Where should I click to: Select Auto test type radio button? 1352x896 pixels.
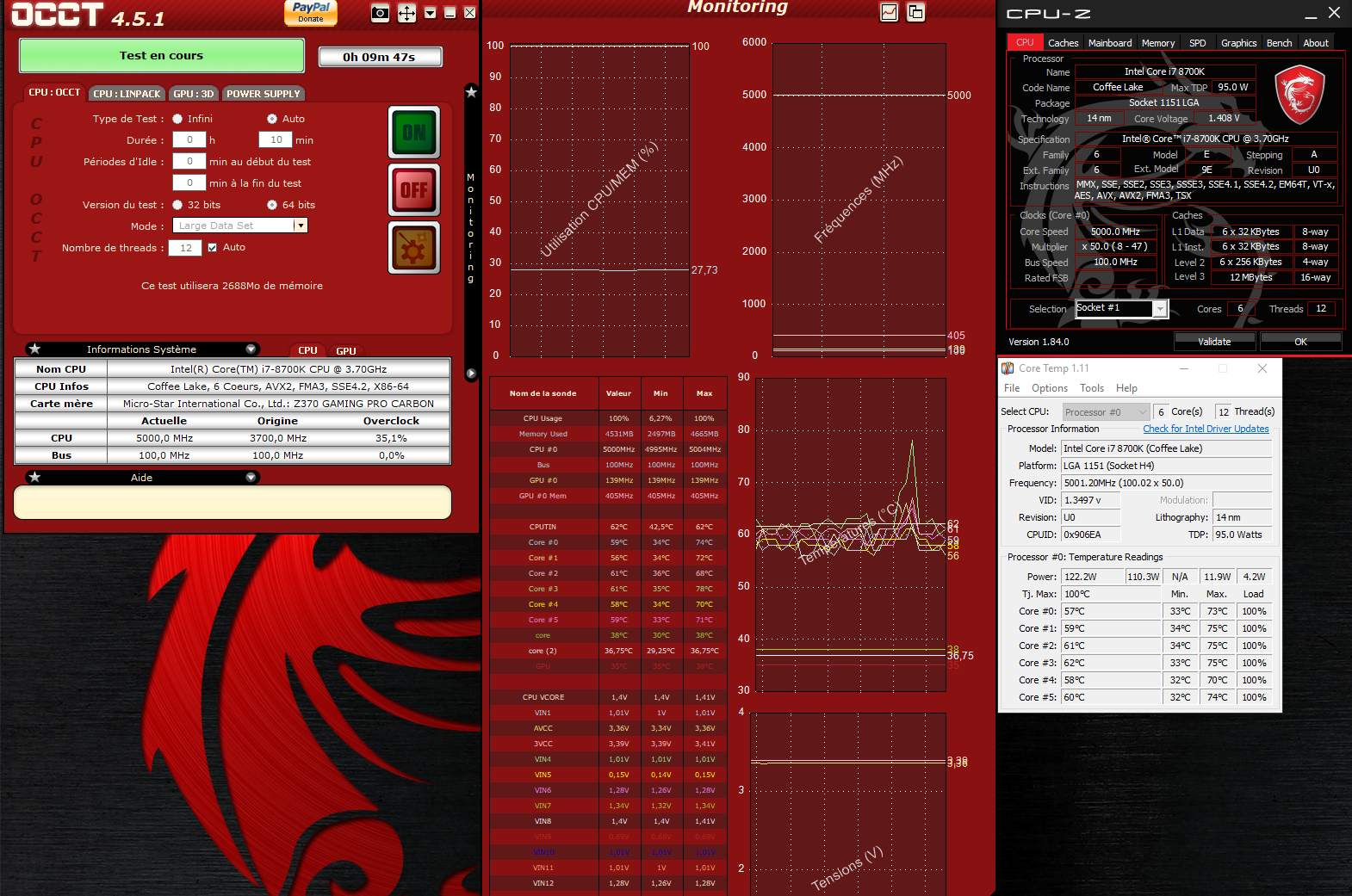pyautogui.click(x=272, y=119)
